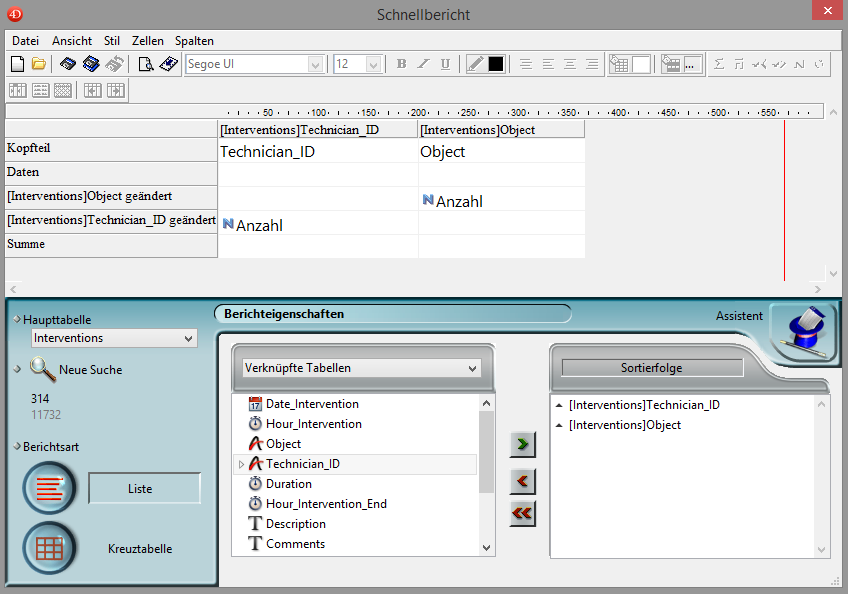The width and height of the screenshot is (848, 594).
Task: Click the open folder toolbar icon
Action: click(x=39, y=64)
